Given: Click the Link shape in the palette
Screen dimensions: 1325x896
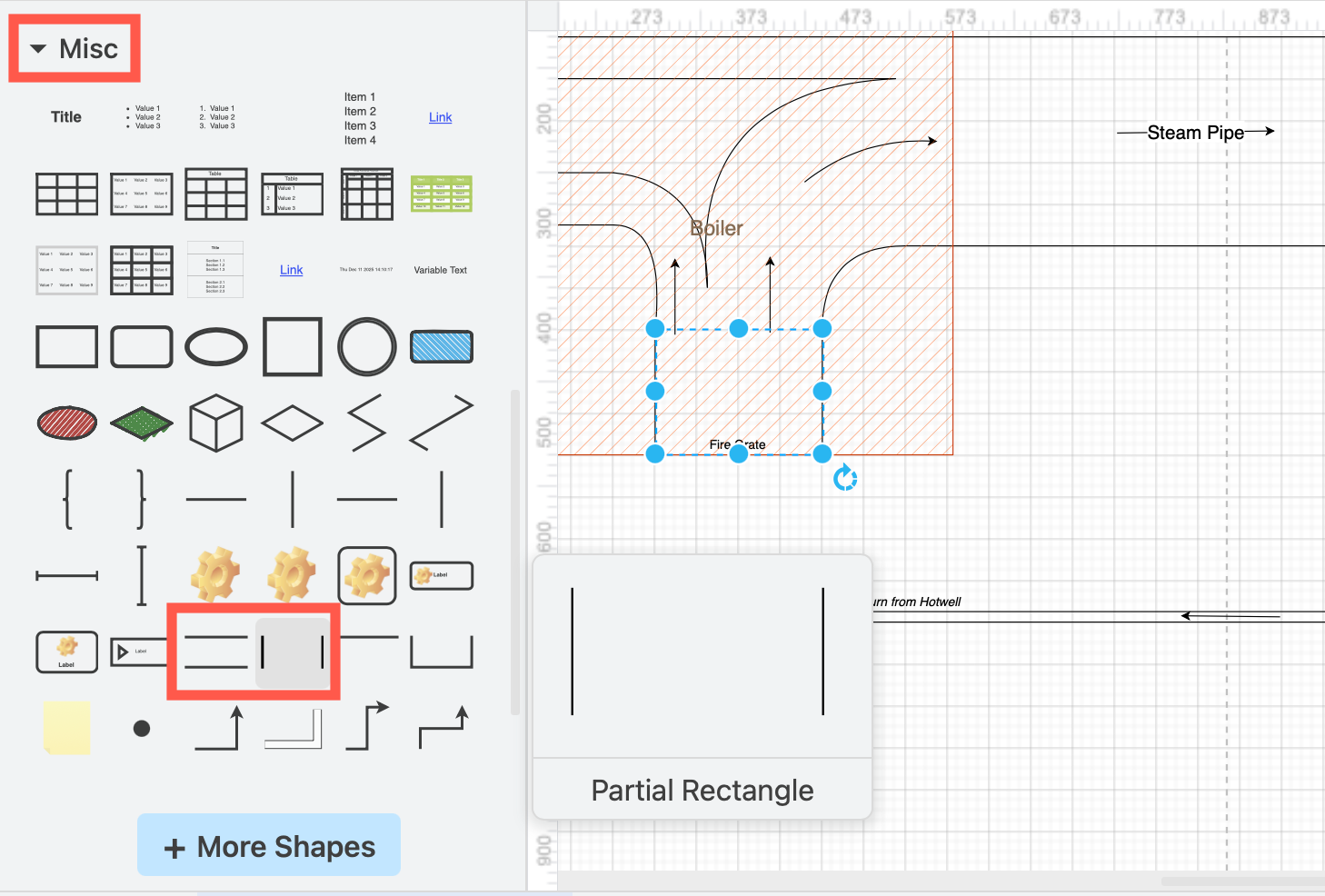Looking at the screenshot, I should pyautogui.click(x=440, y=116).
